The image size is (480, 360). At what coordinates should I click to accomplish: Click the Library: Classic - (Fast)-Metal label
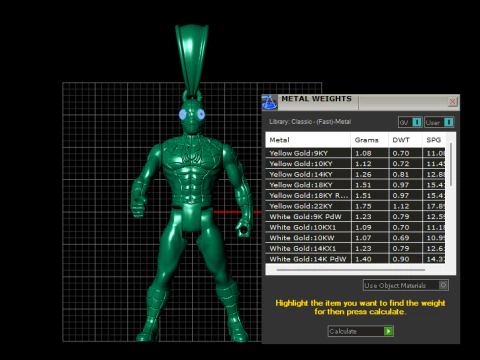pyautogui.click(x=310, y=122)
